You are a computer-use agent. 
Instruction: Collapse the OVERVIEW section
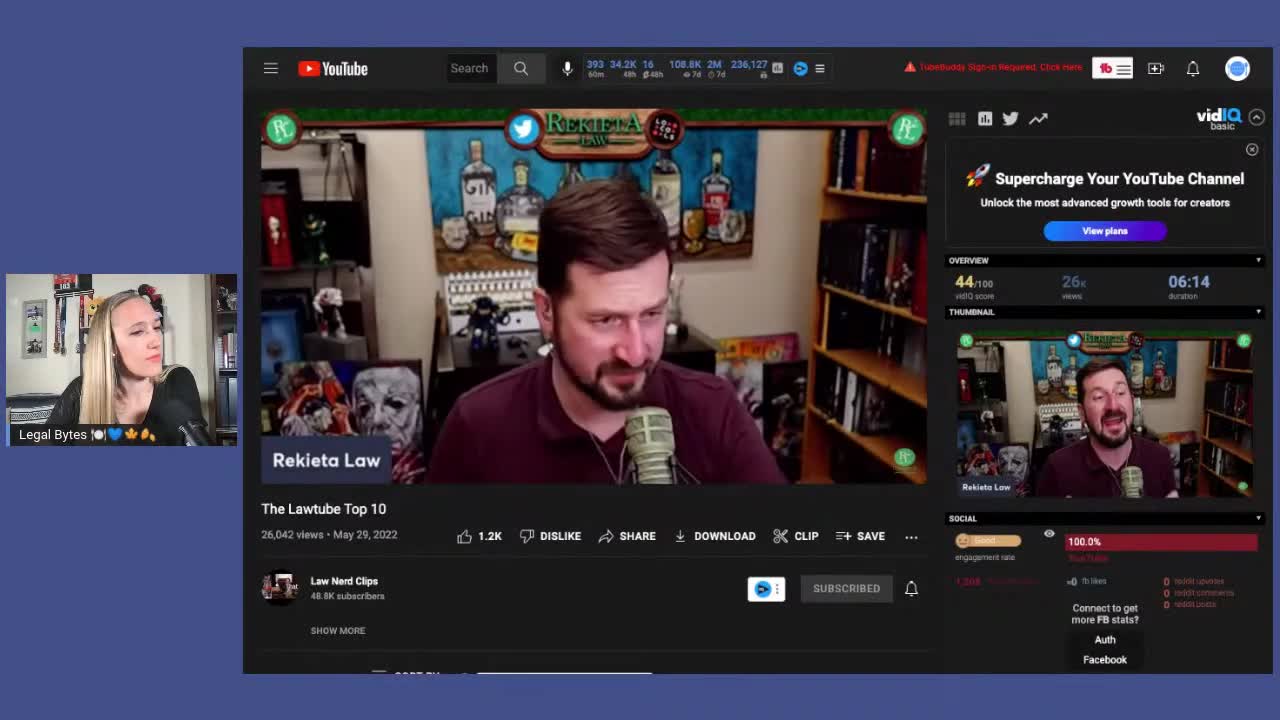click(1258, 260)
